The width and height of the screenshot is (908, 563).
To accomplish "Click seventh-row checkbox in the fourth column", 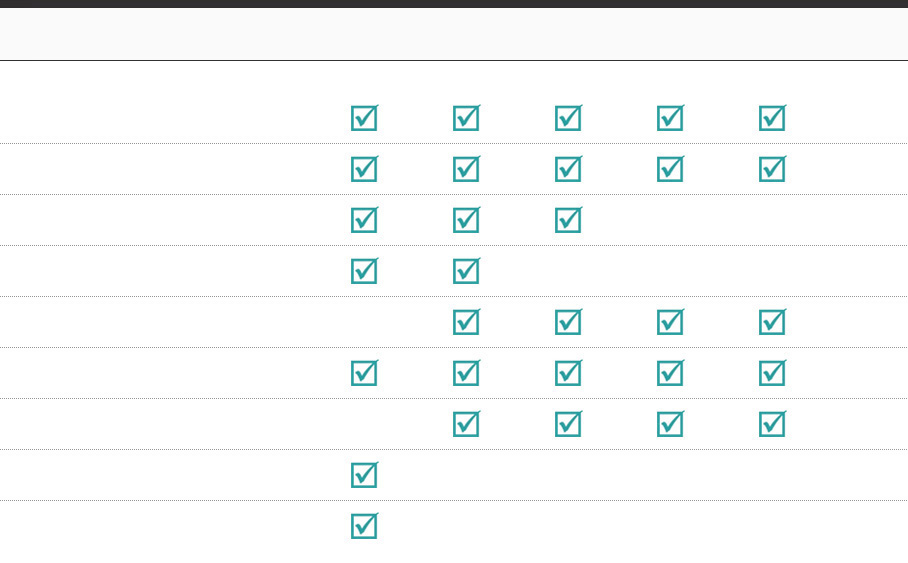I will tap(670, 425).
